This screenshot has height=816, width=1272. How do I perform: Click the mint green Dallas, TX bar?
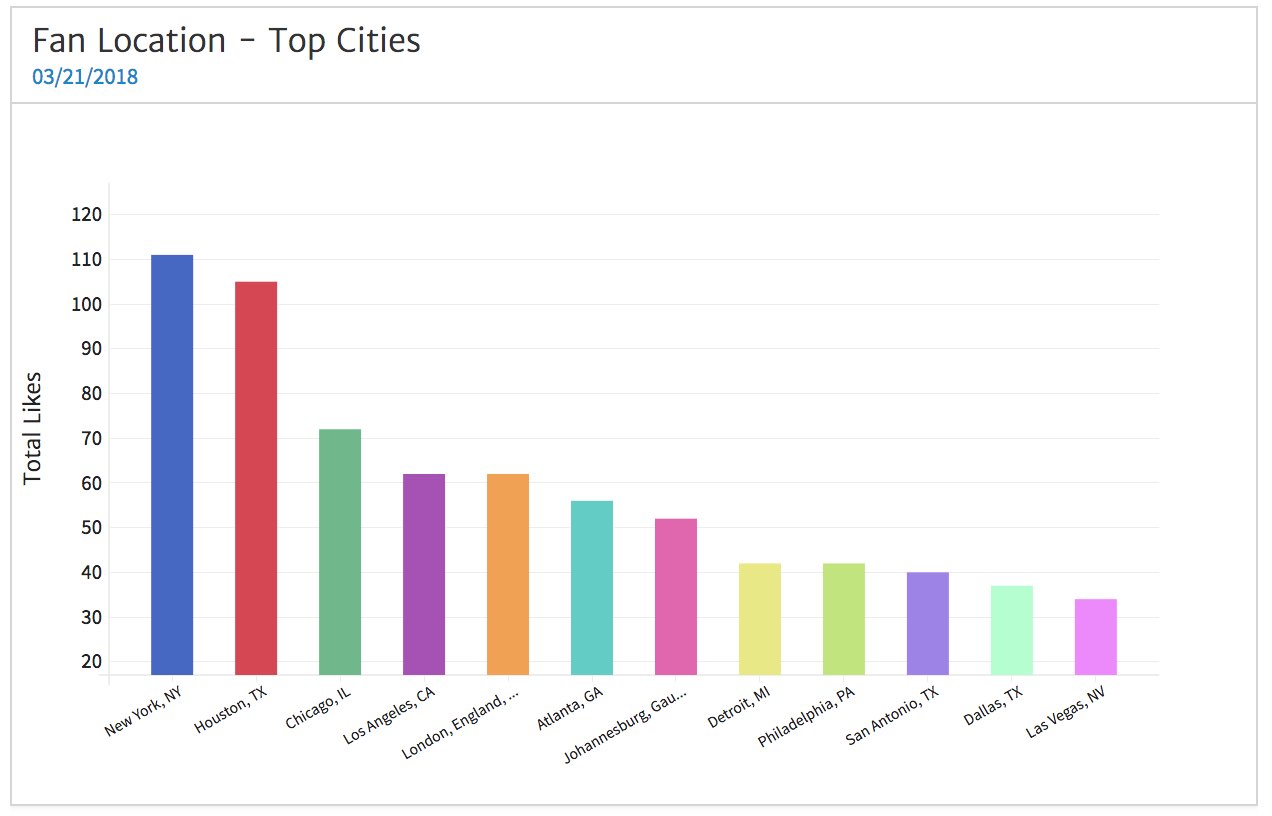pos(1012,630)
